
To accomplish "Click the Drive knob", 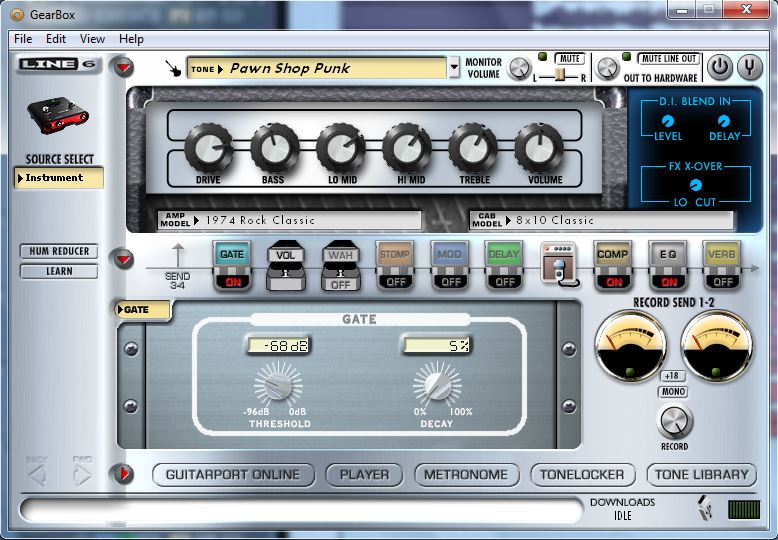I will 208,147.
